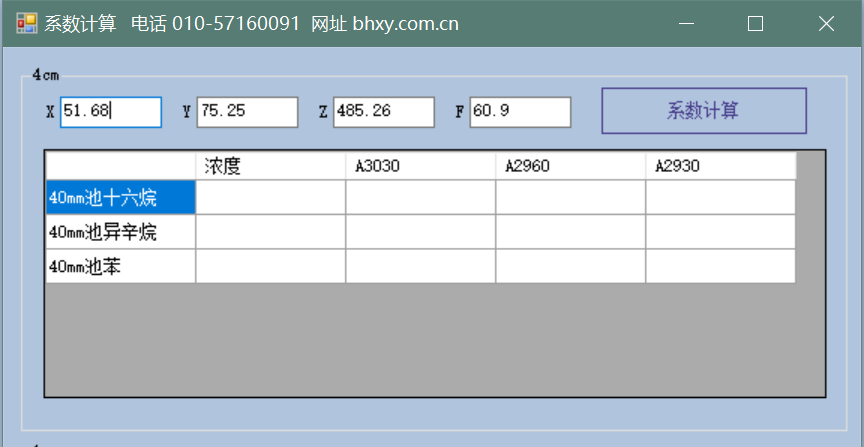This screenshot has height=447, width=864.
Task: Click the Y input field containing 75.25
Action: (x=247, y=112)
